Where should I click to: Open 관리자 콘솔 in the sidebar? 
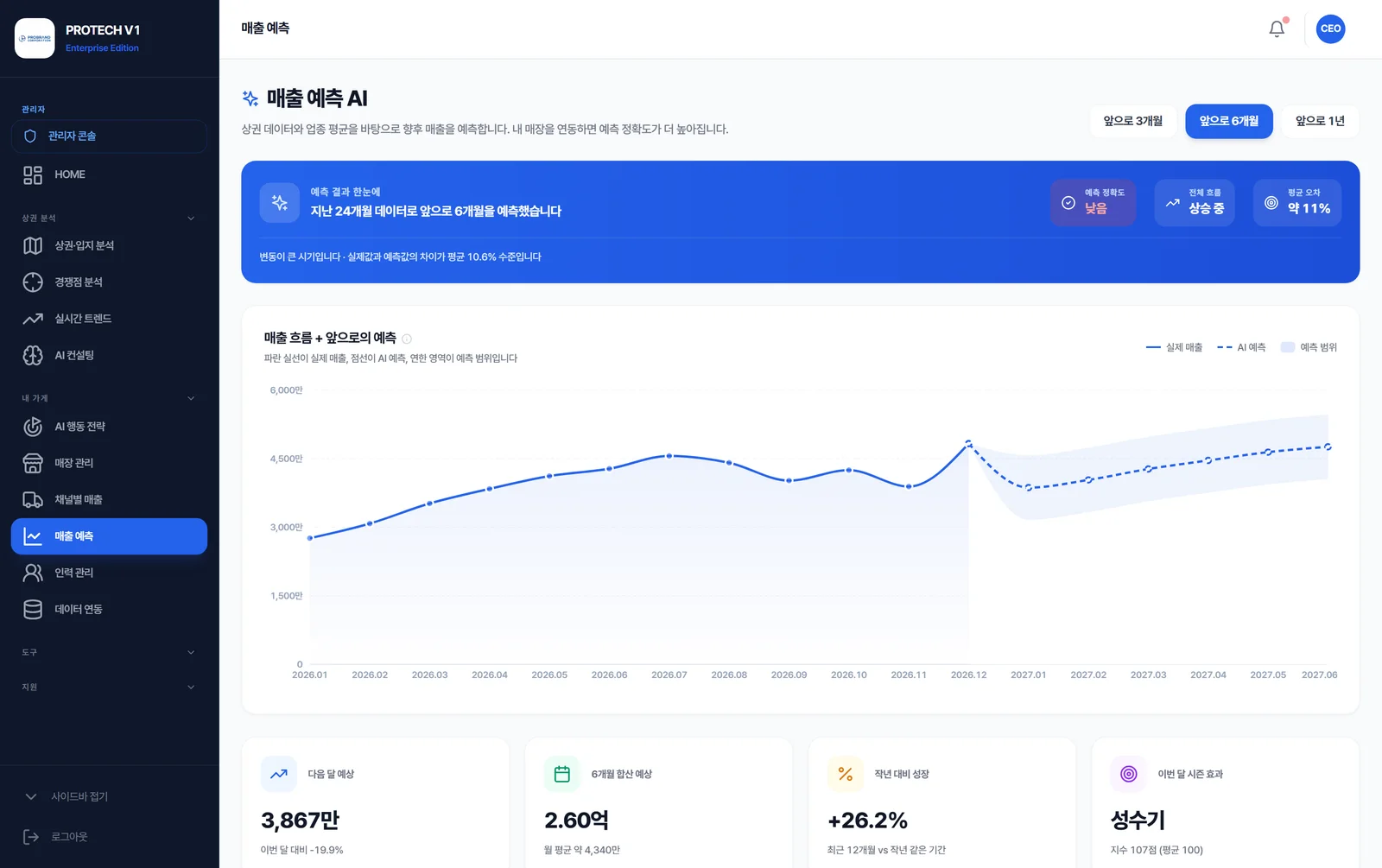click(x=109, y=136)
